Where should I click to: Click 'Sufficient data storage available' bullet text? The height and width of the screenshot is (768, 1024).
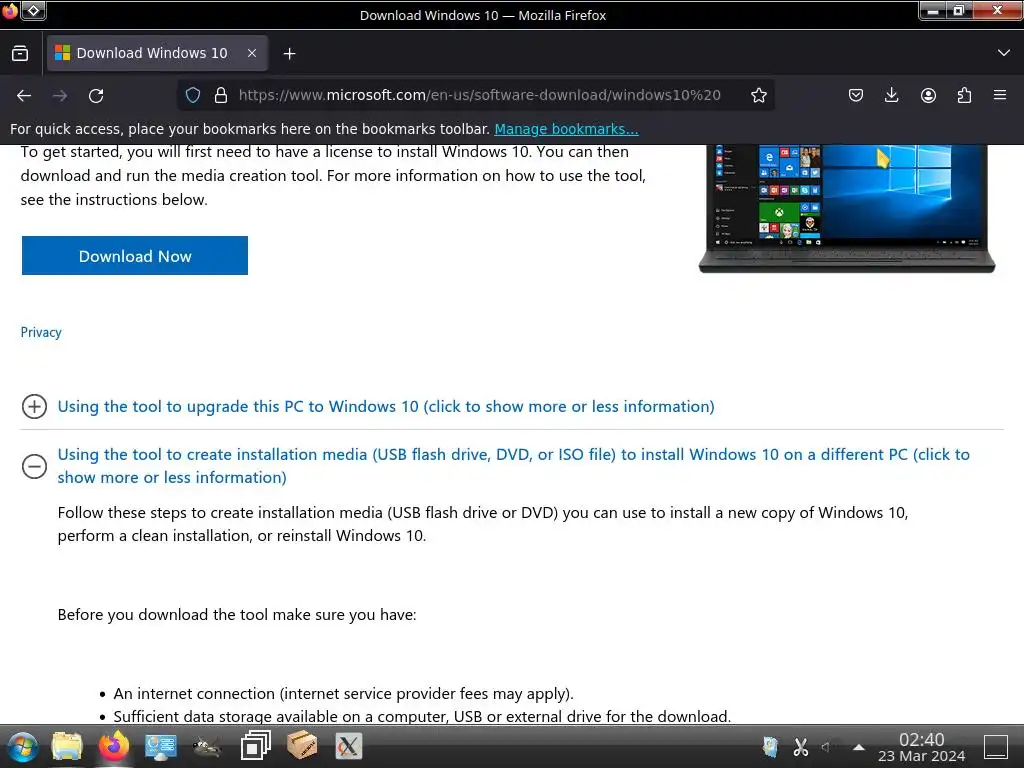tap(423, 716)
